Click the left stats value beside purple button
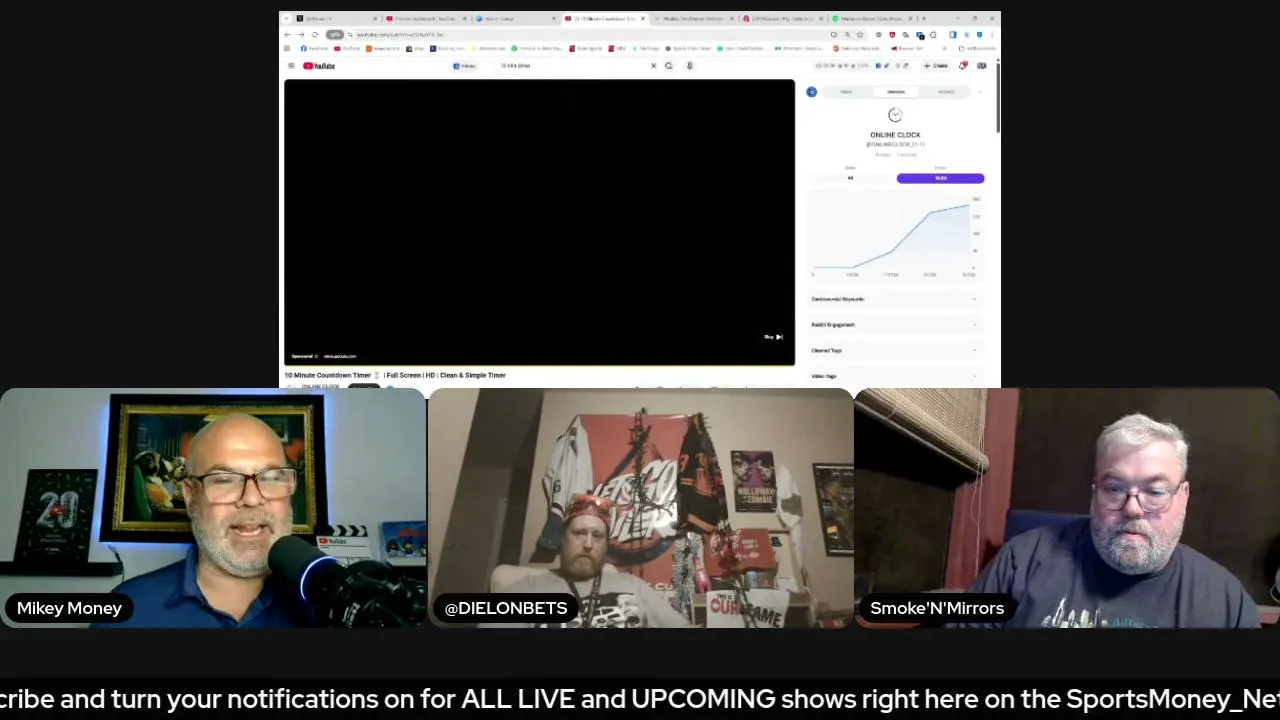This screenshot has height=720, width=1280. click(851, 178)
